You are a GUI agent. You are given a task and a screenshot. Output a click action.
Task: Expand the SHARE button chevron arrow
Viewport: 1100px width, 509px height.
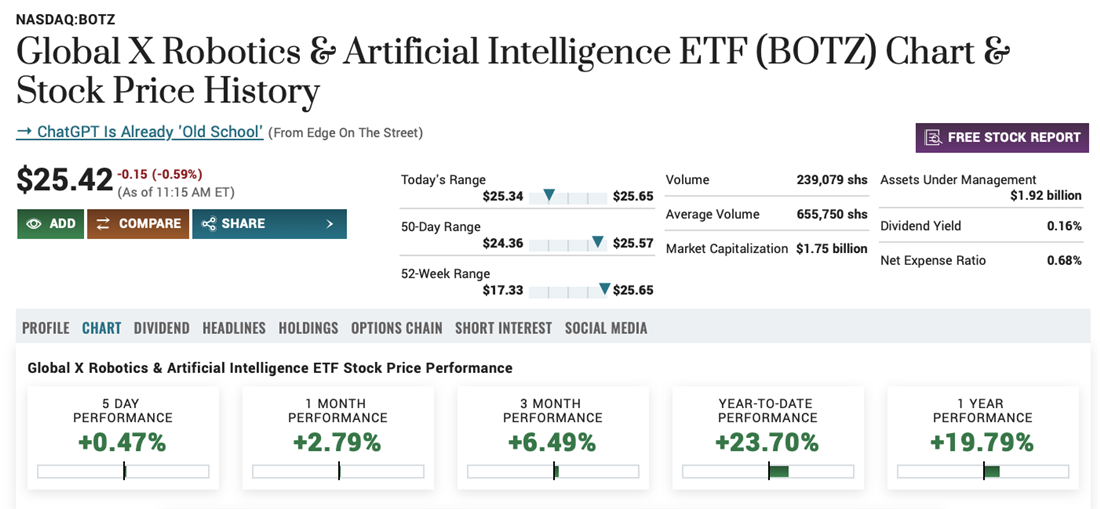click(x=330, y=224)
